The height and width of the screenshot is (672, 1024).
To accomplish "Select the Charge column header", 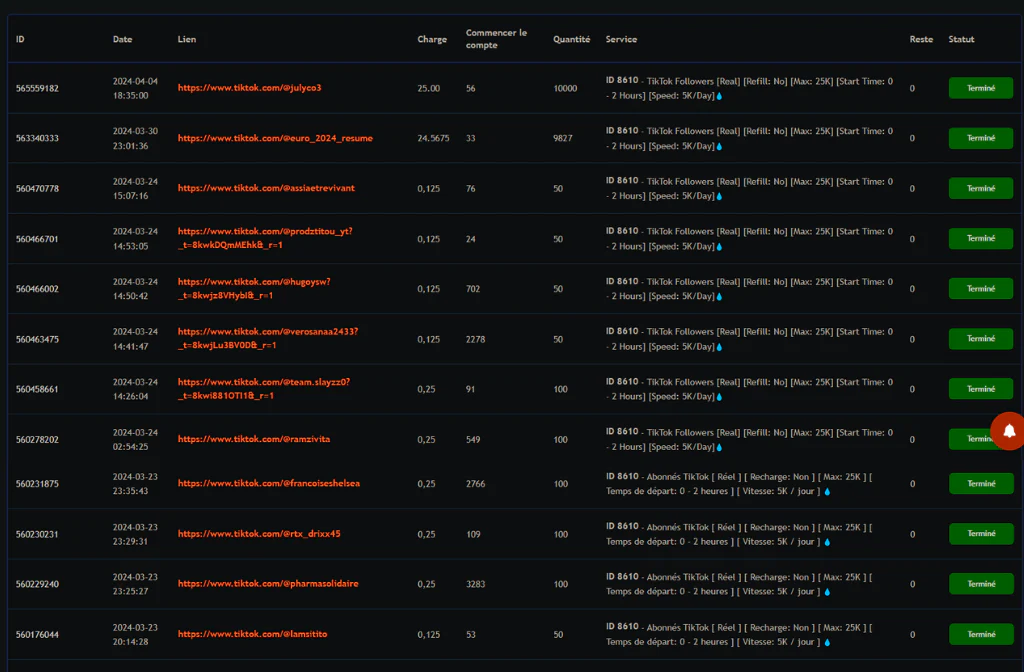I will [432, 40].
